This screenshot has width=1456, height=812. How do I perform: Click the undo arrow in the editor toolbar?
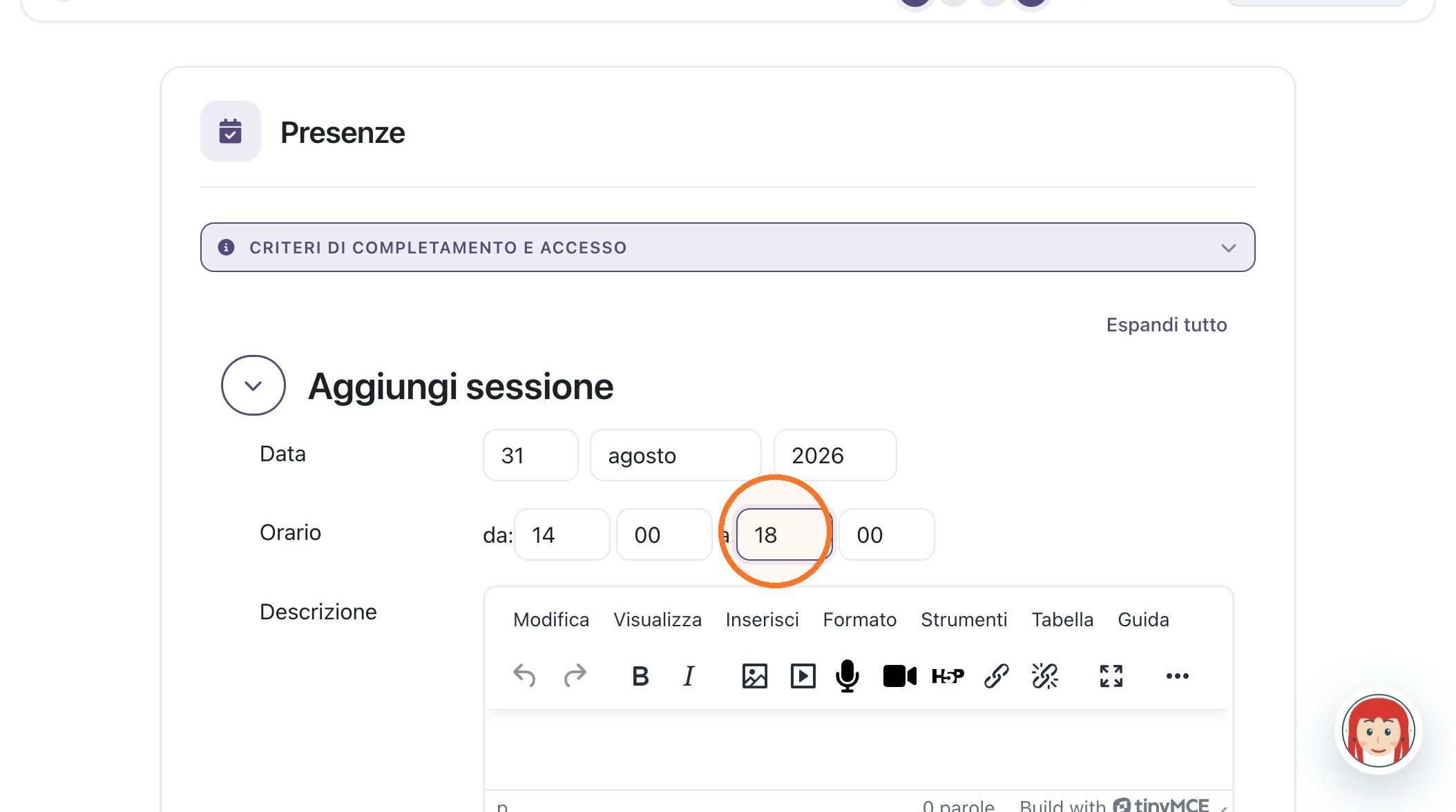[x=524, y=675]
